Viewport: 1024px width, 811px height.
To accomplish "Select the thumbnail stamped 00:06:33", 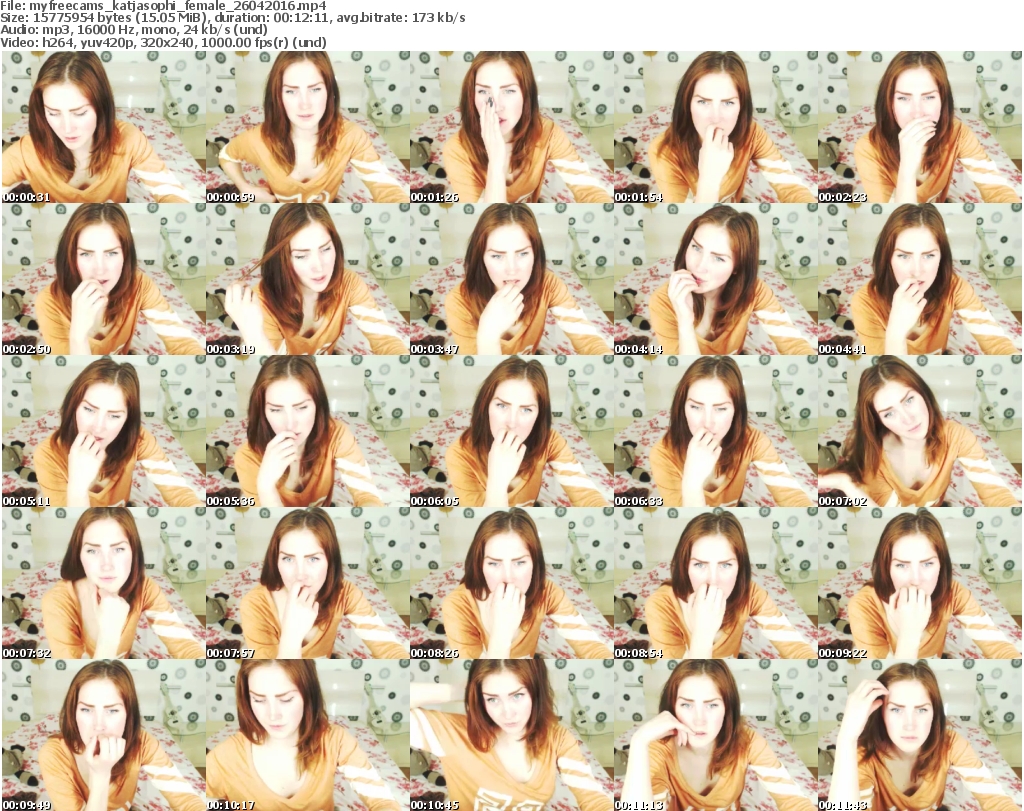I will tap(715, 431).
